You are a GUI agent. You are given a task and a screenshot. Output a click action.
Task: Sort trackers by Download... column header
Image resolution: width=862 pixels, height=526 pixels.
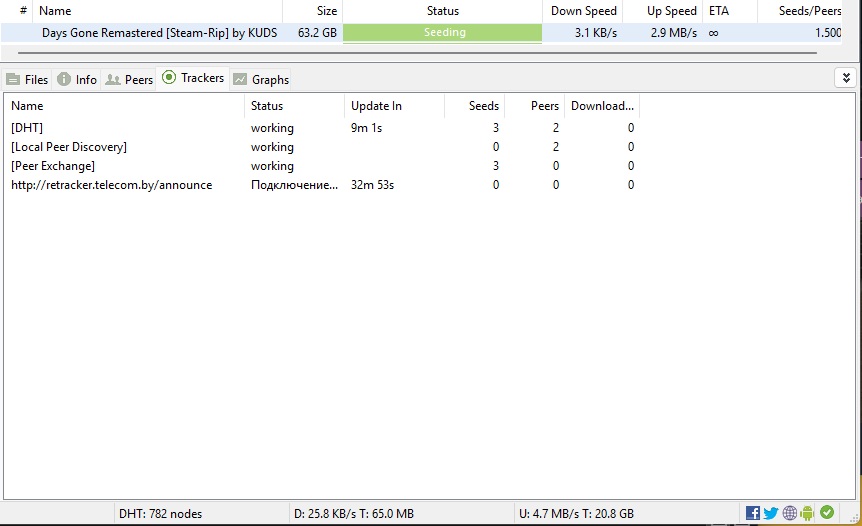[x=603, y=106]
